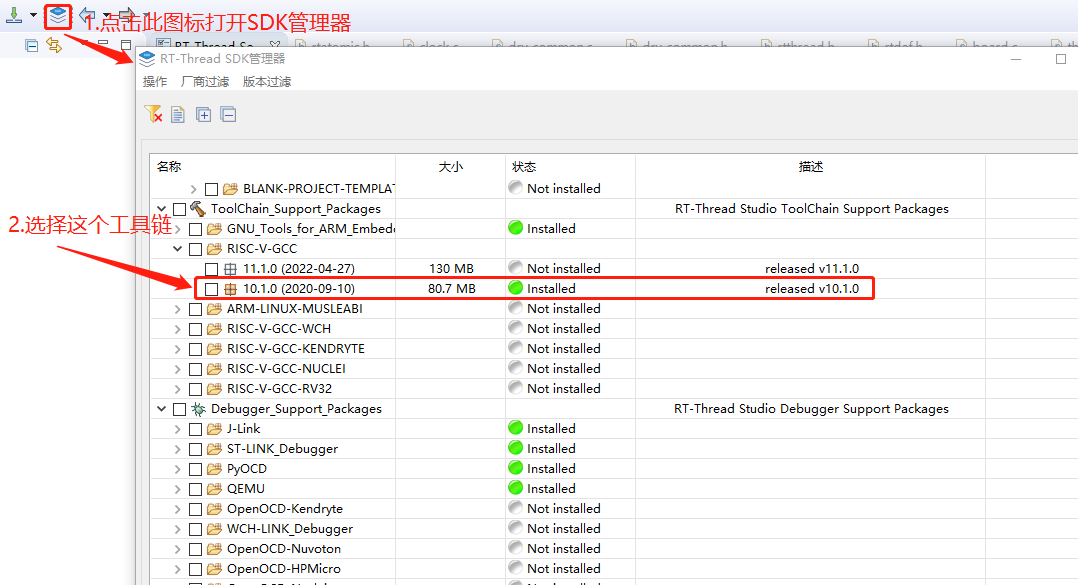Open the SDK Manager from the main toolbar
The height and width of the screenshot is (585, 1078).
(x=58, y=15)
